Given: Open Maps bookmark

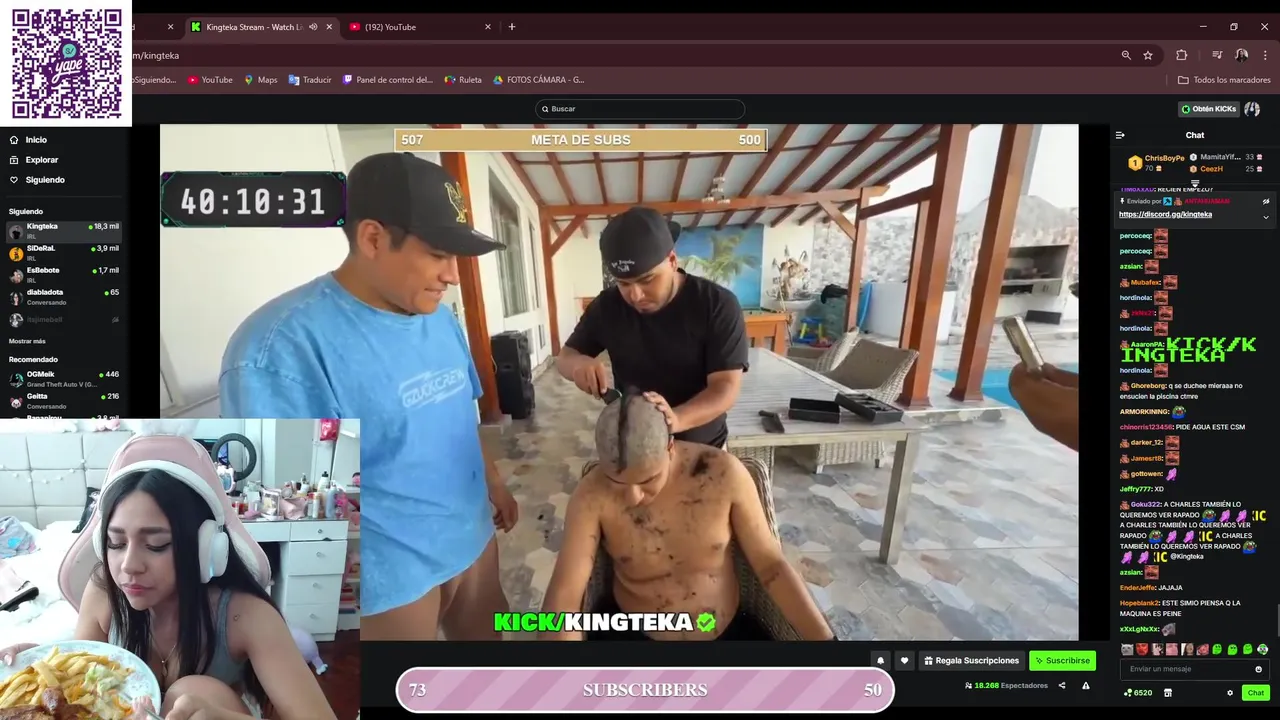Looking at the screenshot, I should [x=260, y=80].
